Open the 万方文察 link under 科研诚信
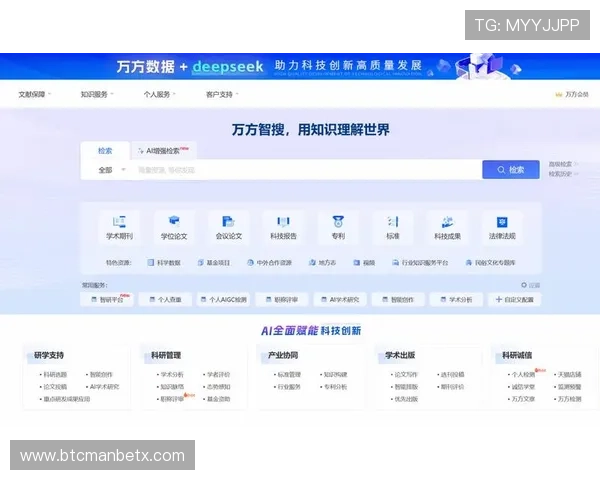The width and height of the screenshot is (600, 480). coord(523,399)
